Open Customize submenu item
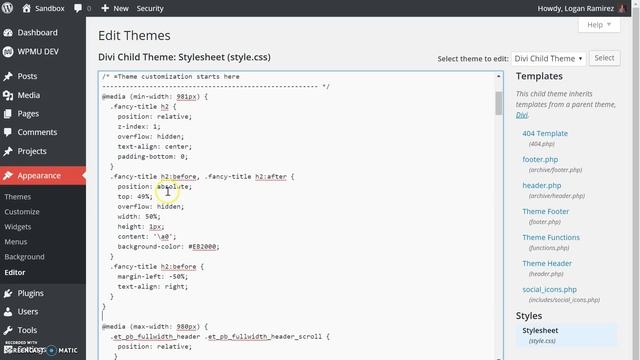 (22, 212)
